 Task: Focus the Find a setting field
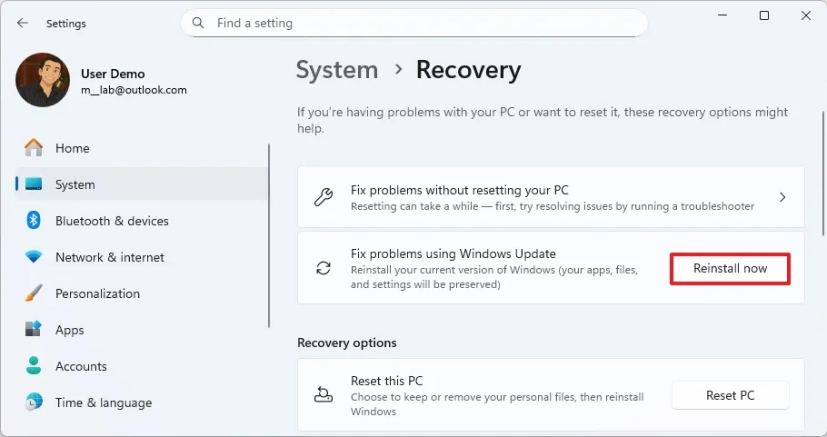point(414,23)
